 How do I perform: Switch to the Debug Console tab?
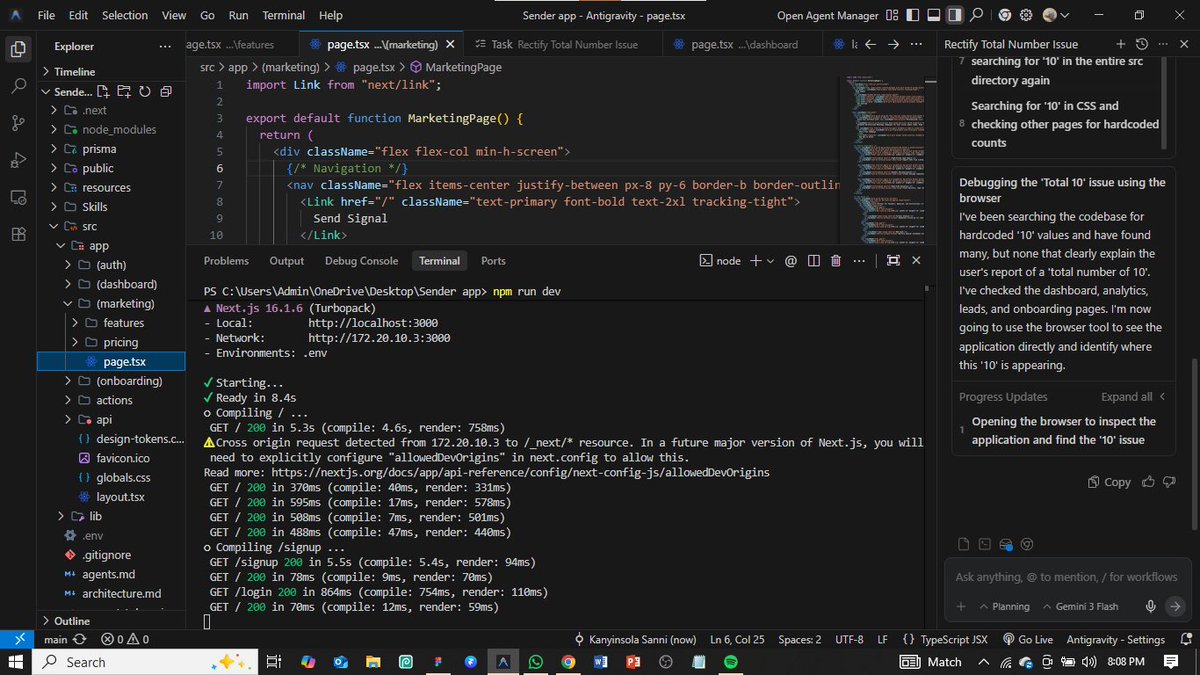click(x=361, y=260)
